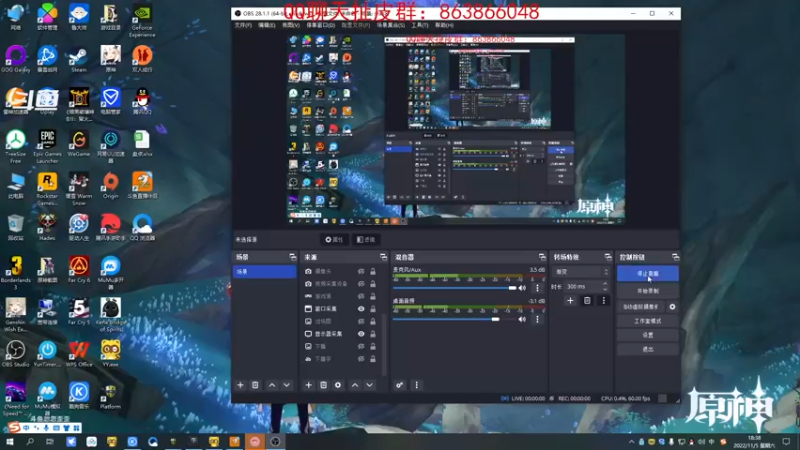The height and width of the screenshot is (450, 800).
Task: Move scene up in Scenes panel
Action: click(272, 385)
